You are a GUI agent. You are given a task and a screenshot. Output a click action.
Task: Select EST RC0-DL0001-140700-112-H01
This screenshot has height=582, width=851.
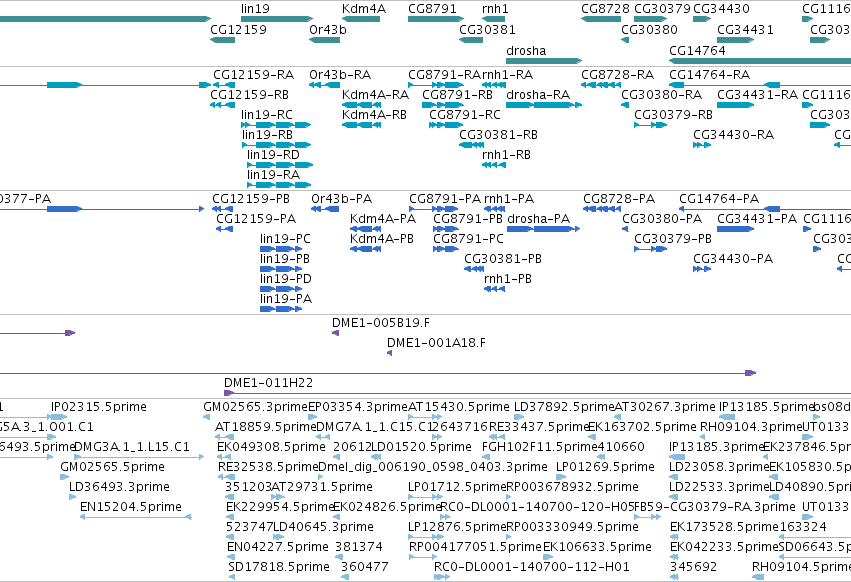click(531, 567)
